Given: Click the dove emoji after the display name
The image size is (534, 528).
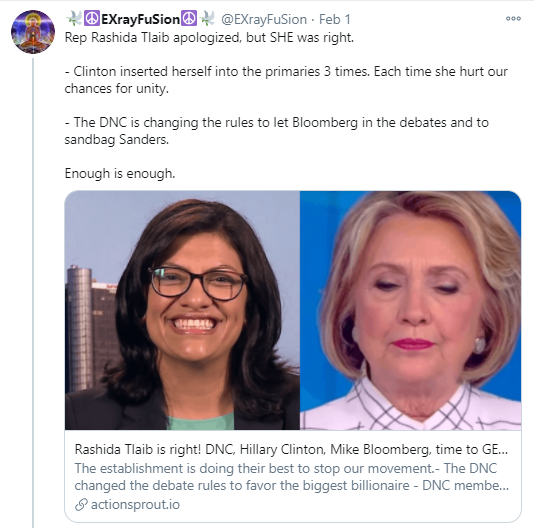Looking at the screenshot, I should (207, 19).
